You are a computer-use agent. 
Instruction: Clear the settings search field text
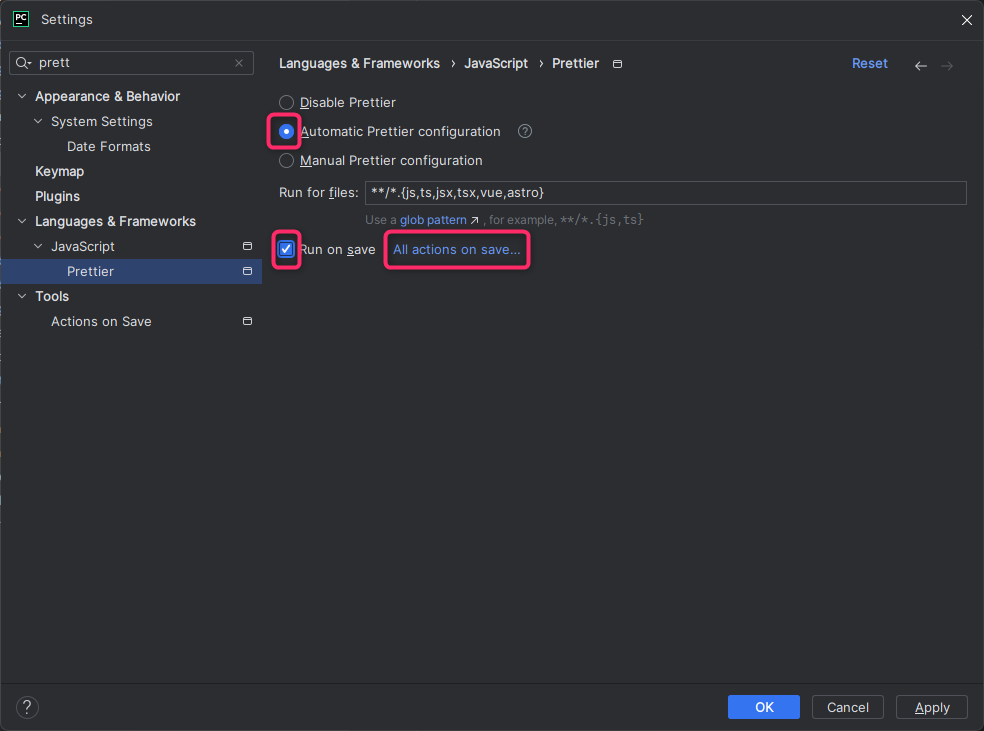tap(238, 63)
